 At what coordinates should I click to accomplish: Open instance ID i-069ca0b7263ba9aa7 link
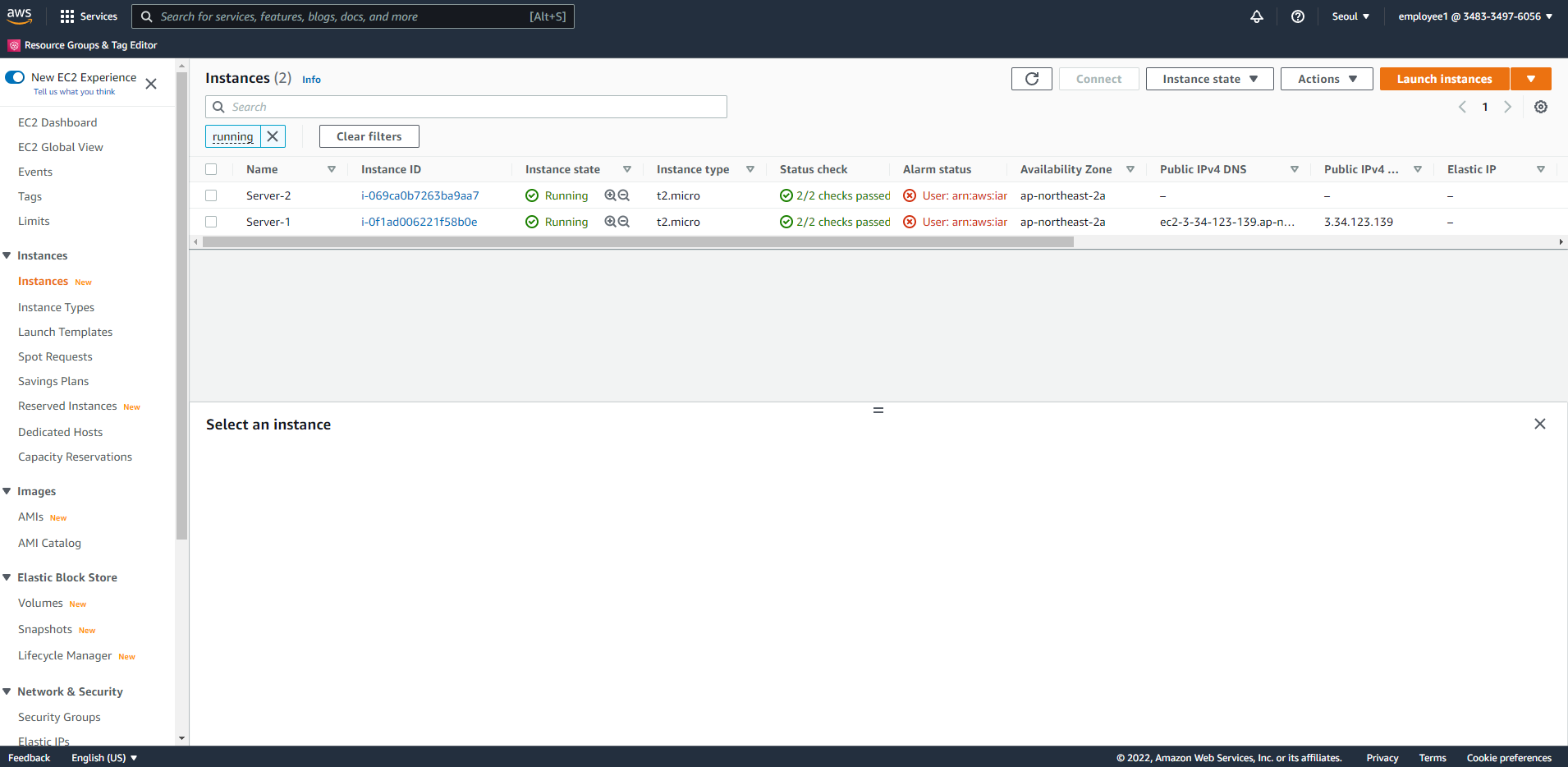coord(420,195)
